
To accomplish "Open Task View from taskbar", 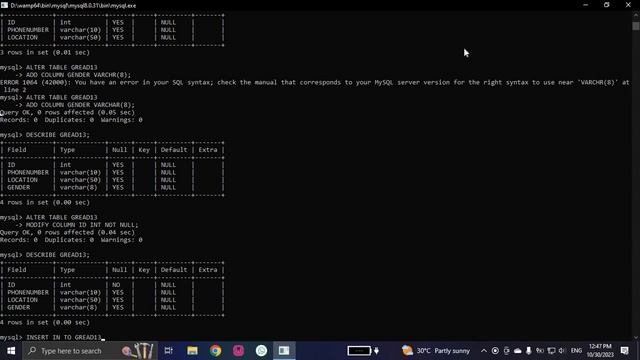I will (x=168, y=351).
